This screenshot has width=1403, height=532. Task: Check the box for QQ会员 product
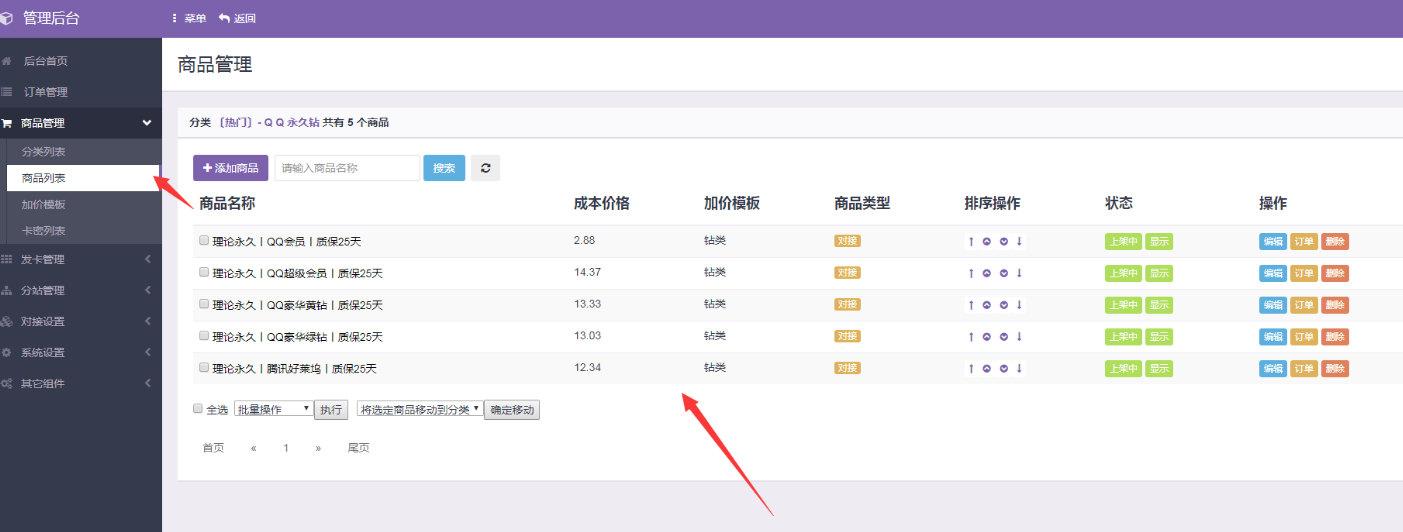point(204,241)
